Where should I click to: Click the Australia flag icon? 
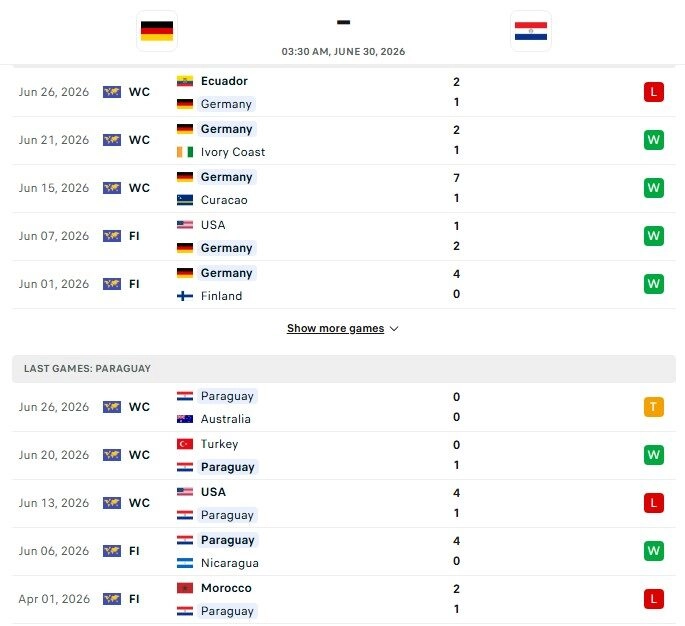point(185,419)
